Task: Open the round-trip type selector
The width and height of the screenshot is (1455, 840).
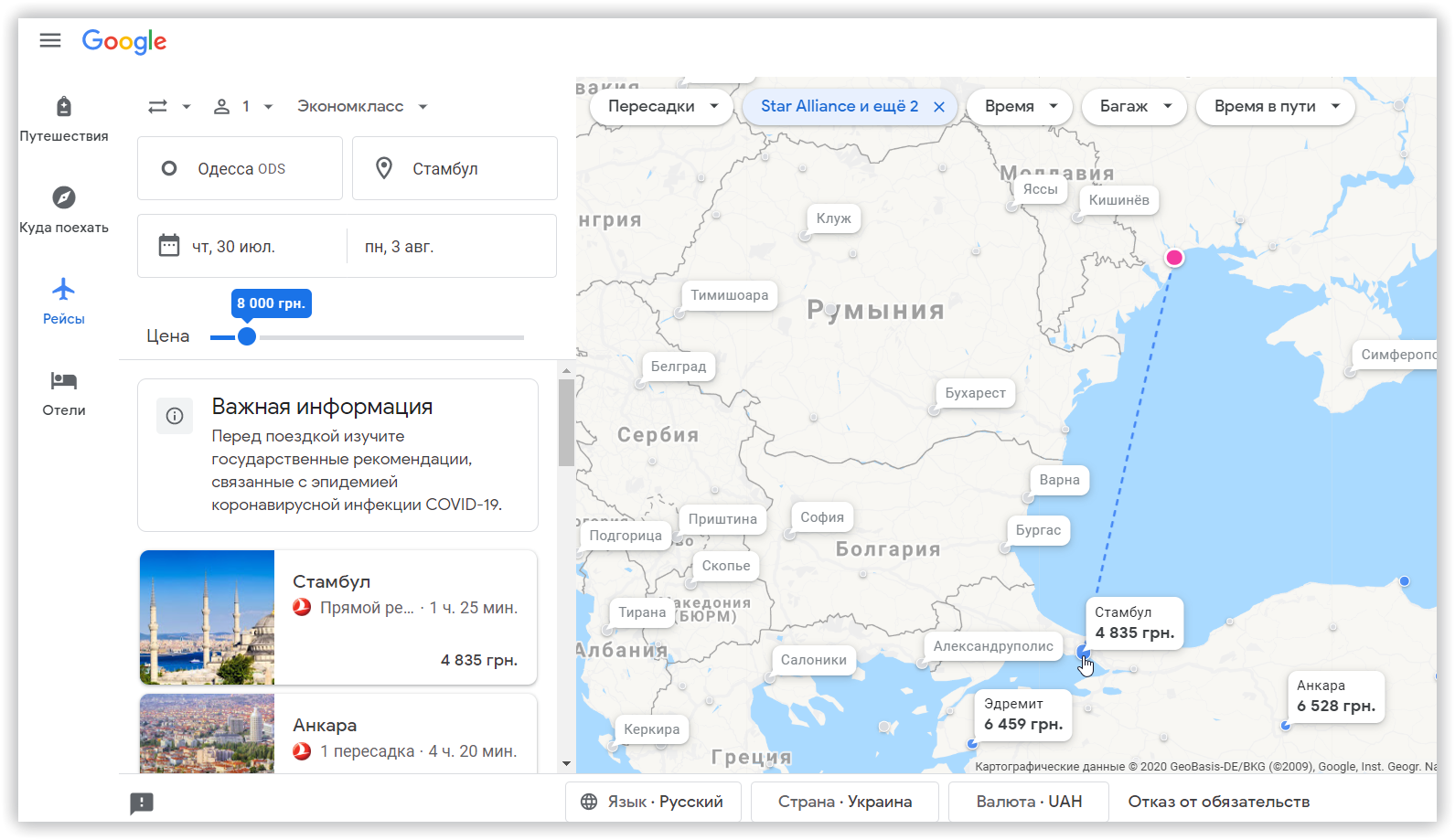Action: 169,107
